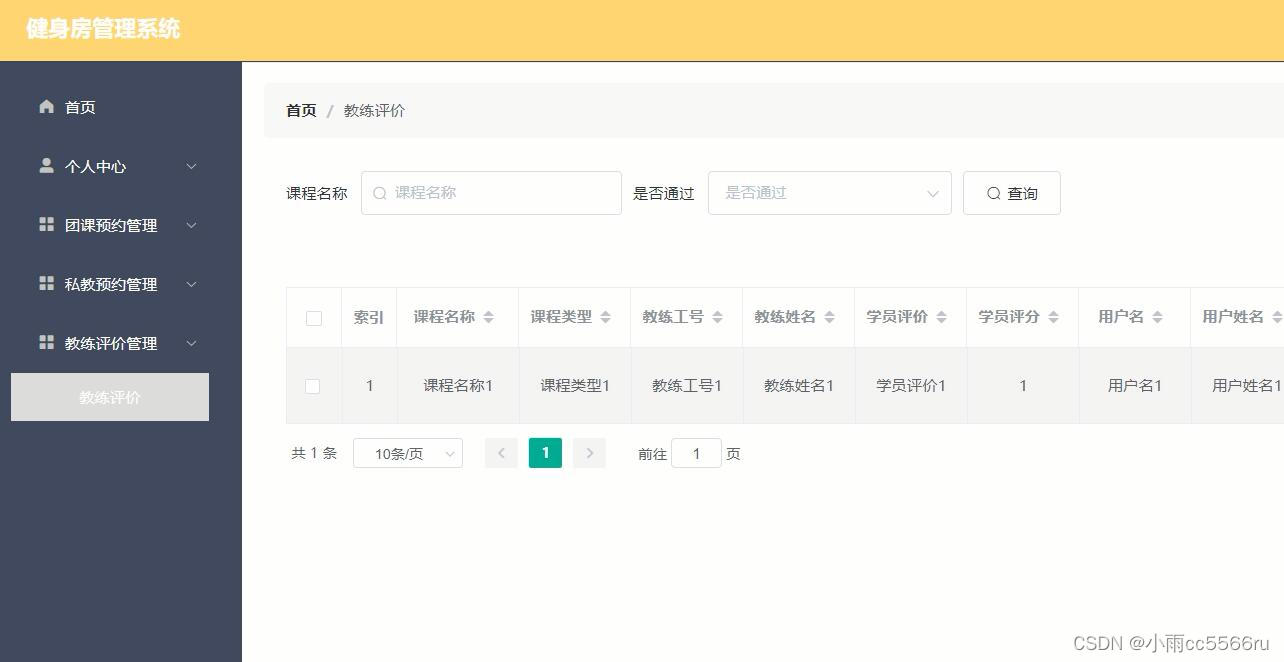Image resolution: width=1284 pixels, height=662 pixels.
Task: Click 首页 in the breadcrumb
Action: [301, 110]
